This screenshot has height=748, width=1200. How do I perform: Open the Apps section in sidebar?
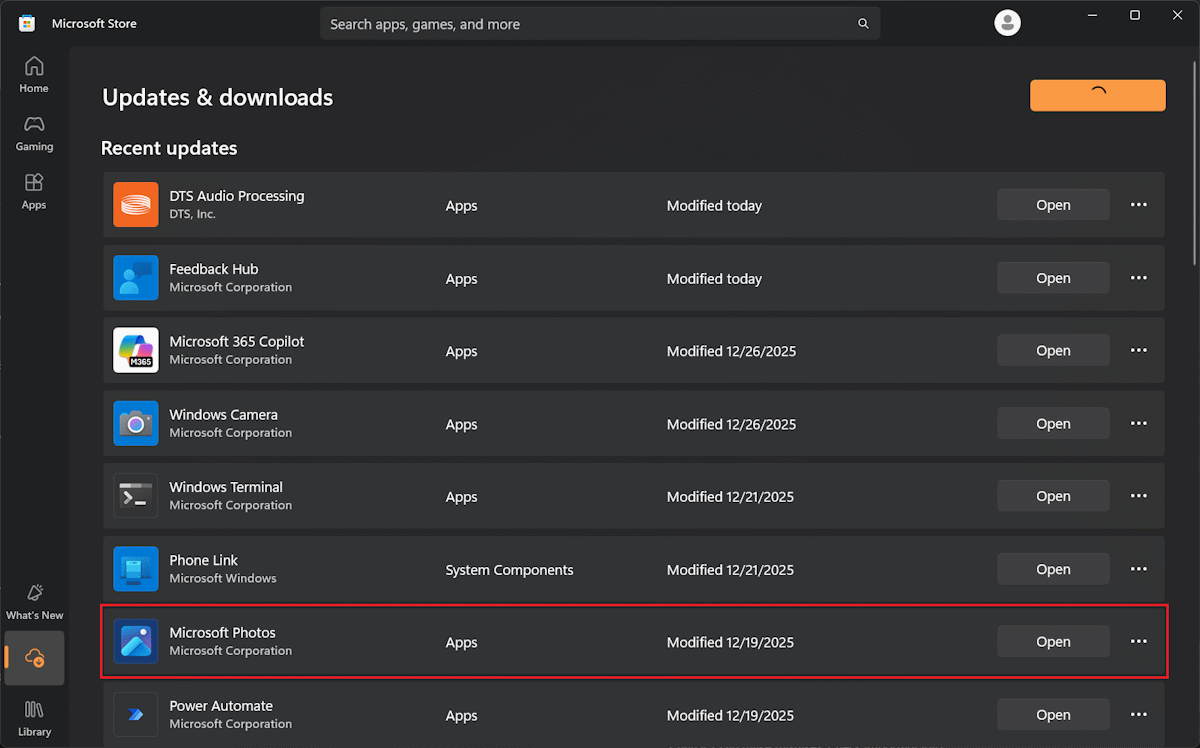(34, 191)
